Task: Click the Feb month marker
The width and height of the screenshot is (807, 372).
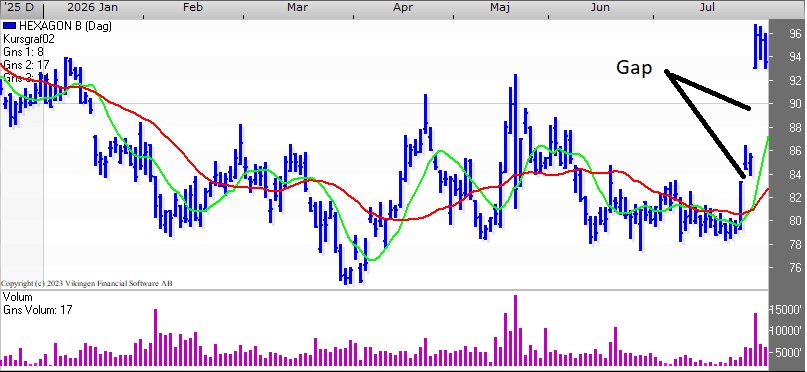Action: tap(193, 7)
